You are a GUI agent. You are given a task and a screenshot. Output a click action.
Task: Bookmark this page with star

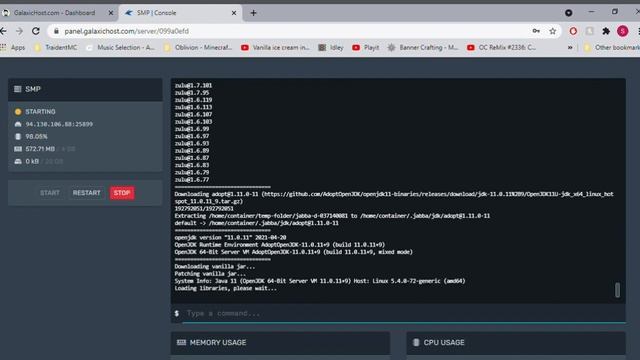pos(553,31)
